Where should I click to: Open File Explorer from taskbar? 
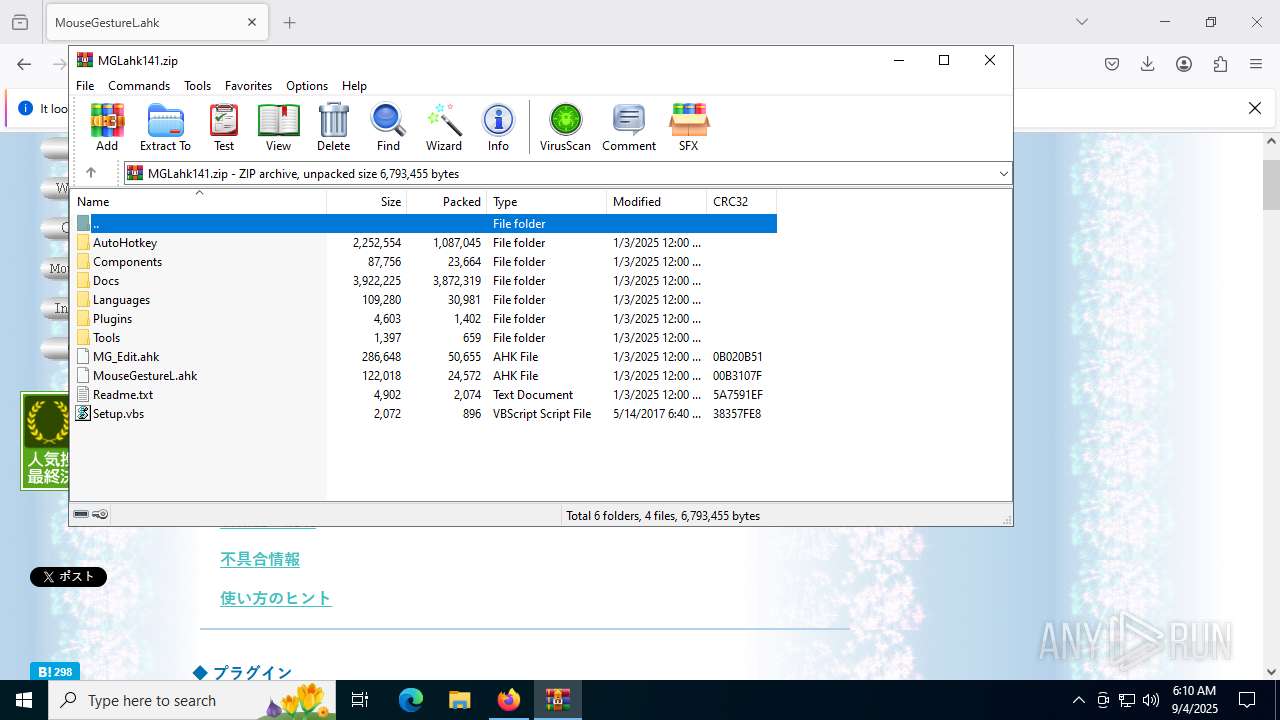pyautogui.click(x=460, y=700)
